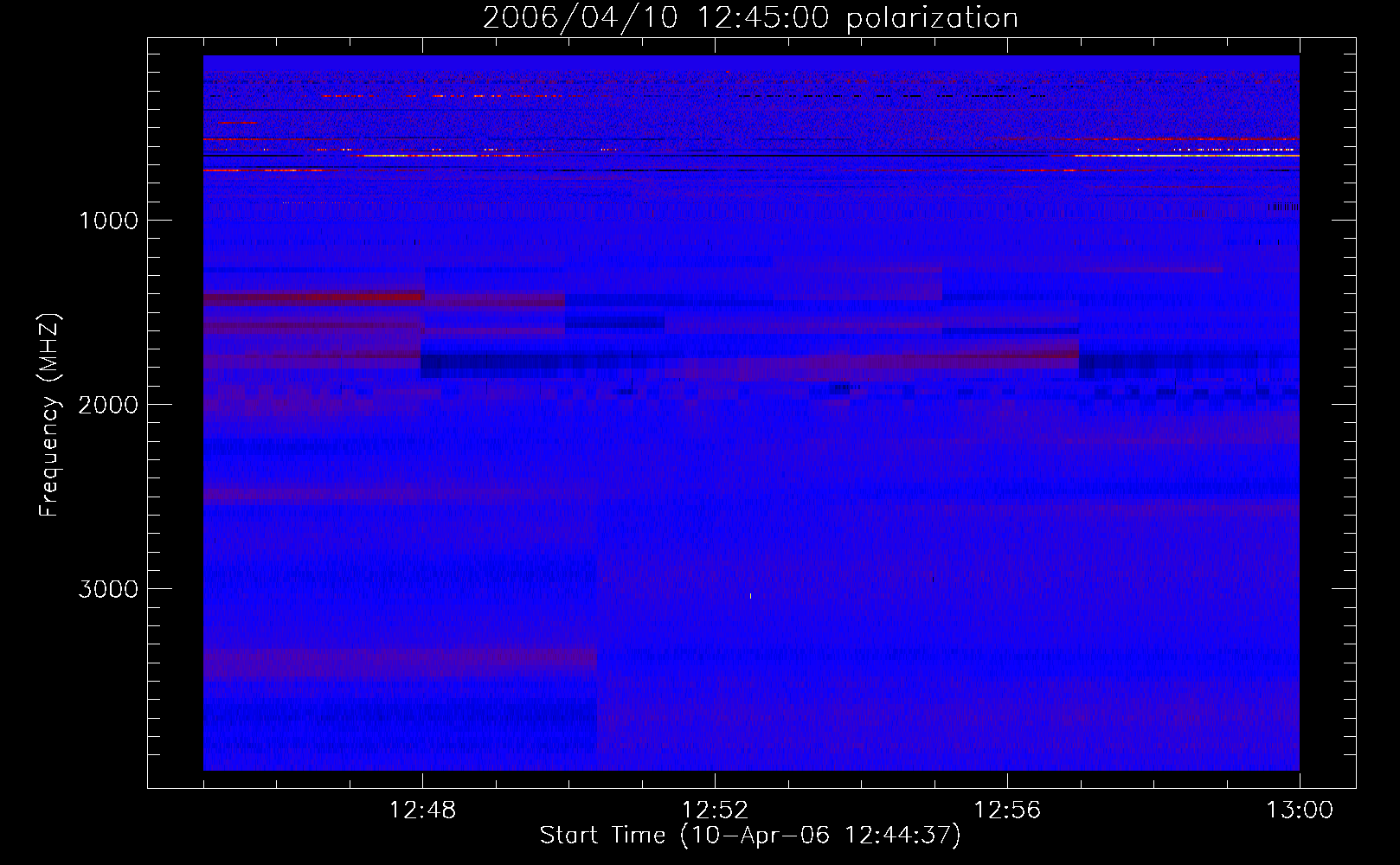Select the 'Start Time (10-Apr-06 12:44:37)' label
This screenshot has height=865, width=1400.
tap(750, 836)
